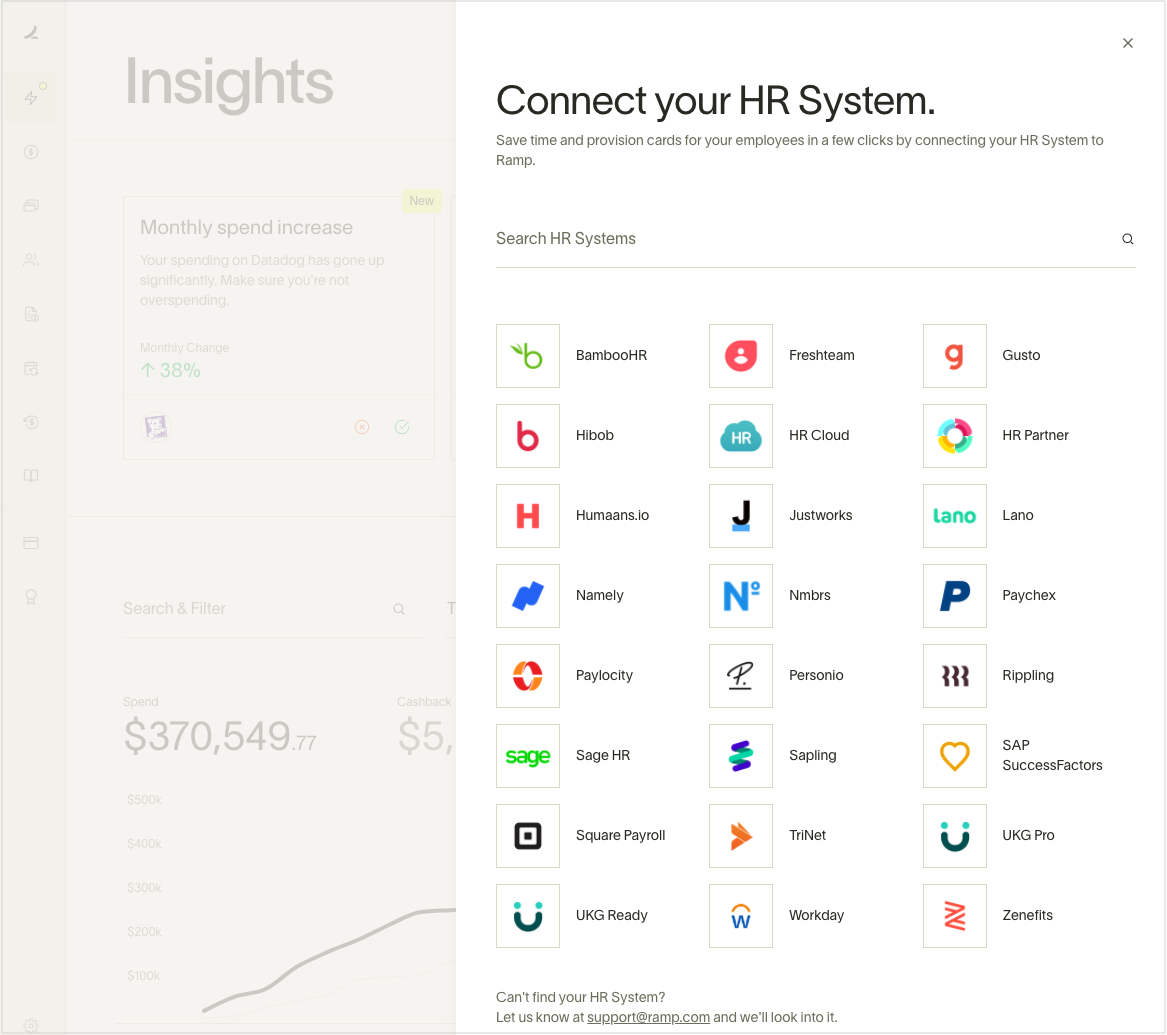Pick the TriNet logo tile
The image size is (1167, 1035).
coord(741,836)
